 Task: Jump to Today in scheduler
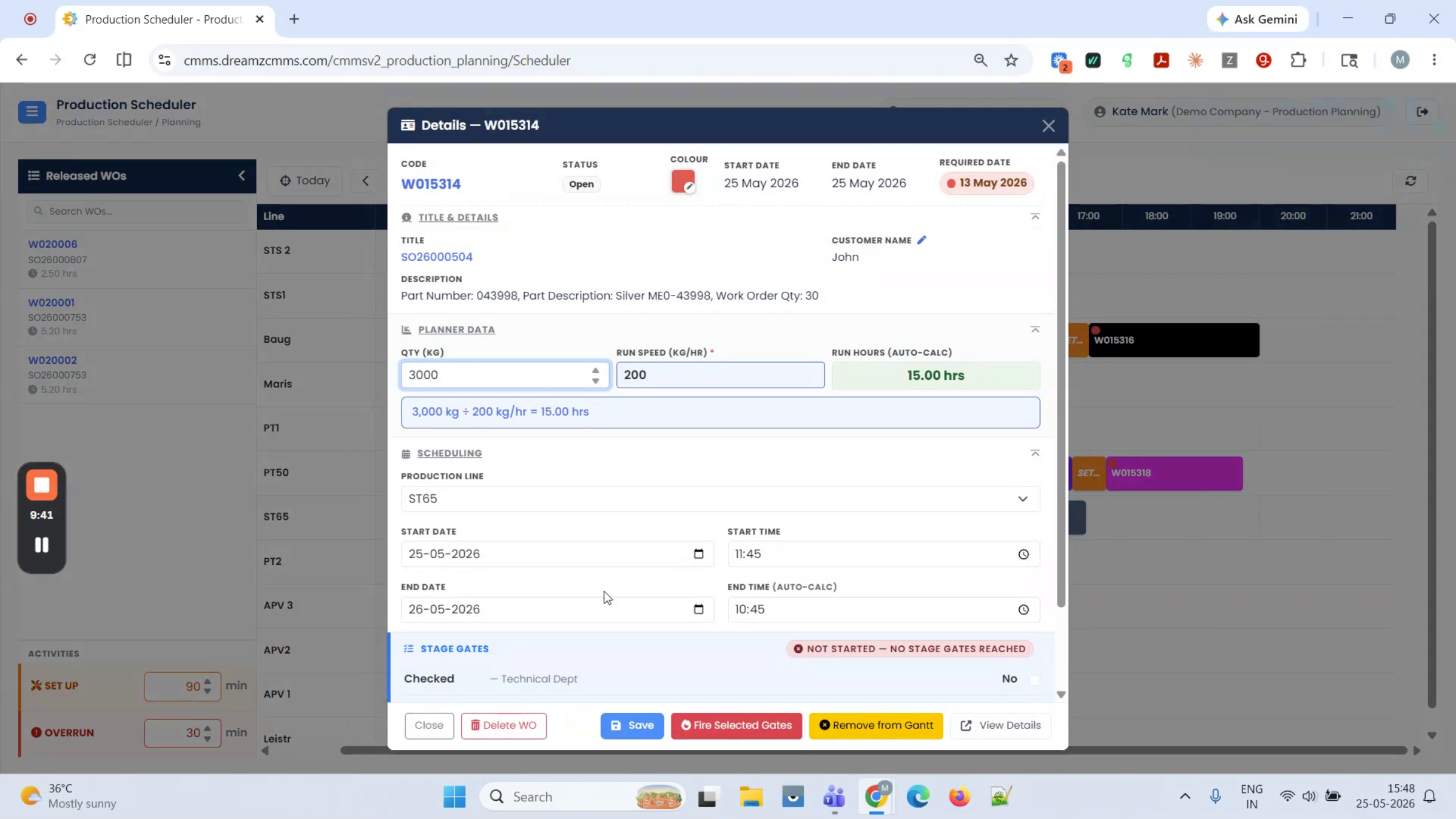tap(305, 181)
